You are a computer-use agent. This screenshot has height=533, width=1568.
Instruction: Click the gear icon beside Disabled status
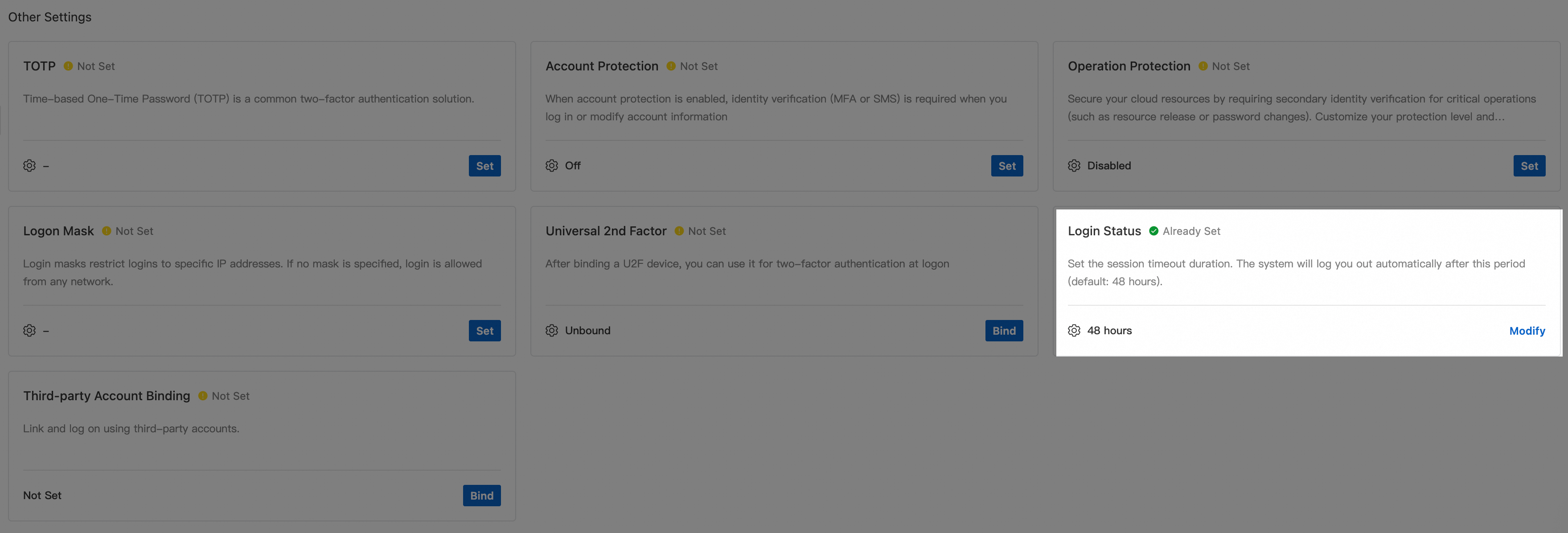[x=1074, y=165]
